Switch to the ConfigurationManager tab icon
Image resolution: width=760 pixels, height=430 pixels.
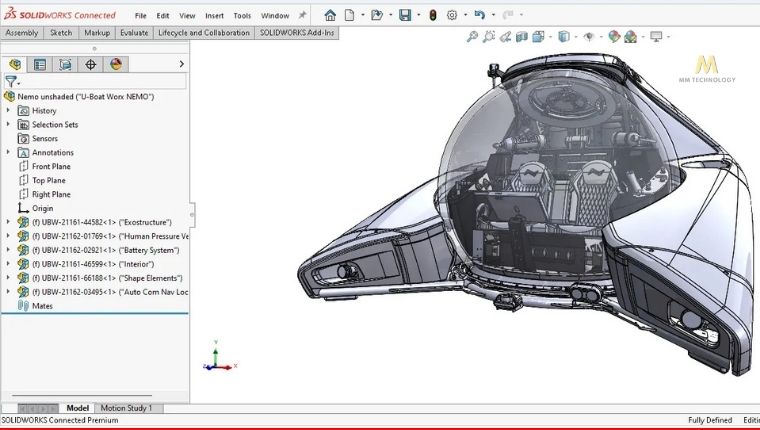[65, 64]
